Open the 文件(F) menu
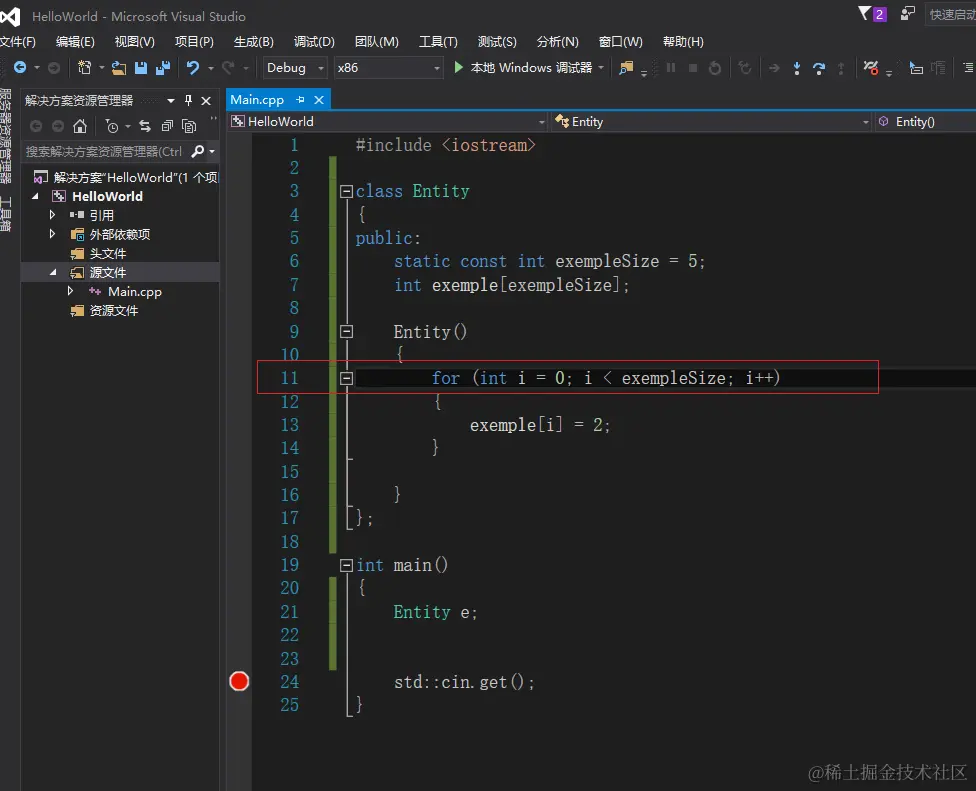 [x=17, y=41]
